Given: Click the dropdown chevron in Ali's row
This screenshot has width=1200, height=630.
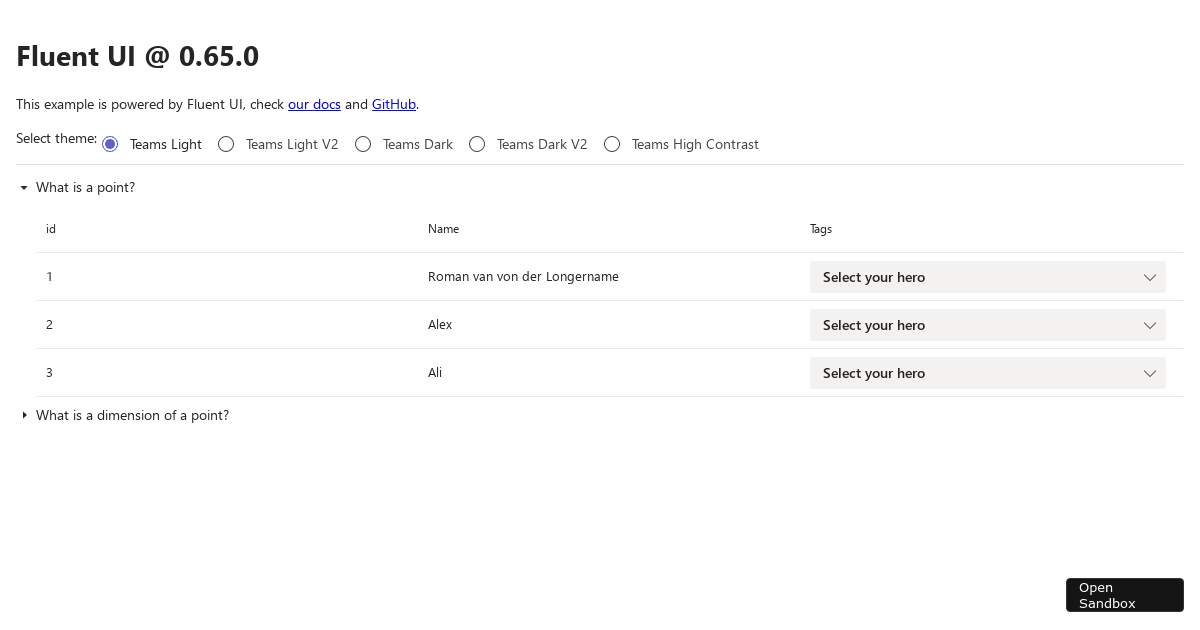Looking at the screenshot, I should (x=1149, y=373).
